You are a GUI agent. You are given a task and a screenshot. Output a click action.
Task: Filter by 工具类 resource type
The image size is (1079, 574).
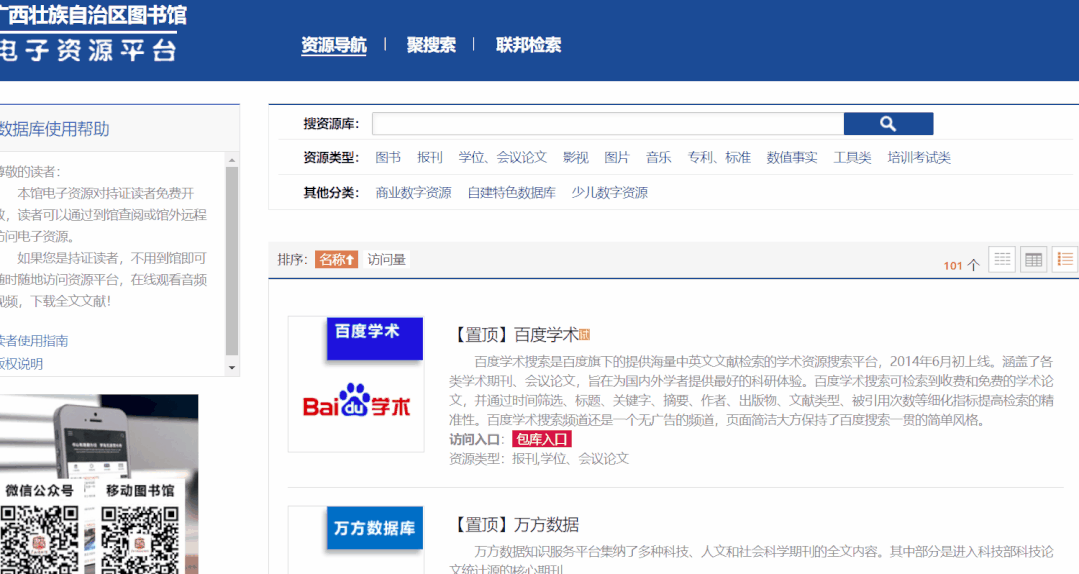click(853, 158)
